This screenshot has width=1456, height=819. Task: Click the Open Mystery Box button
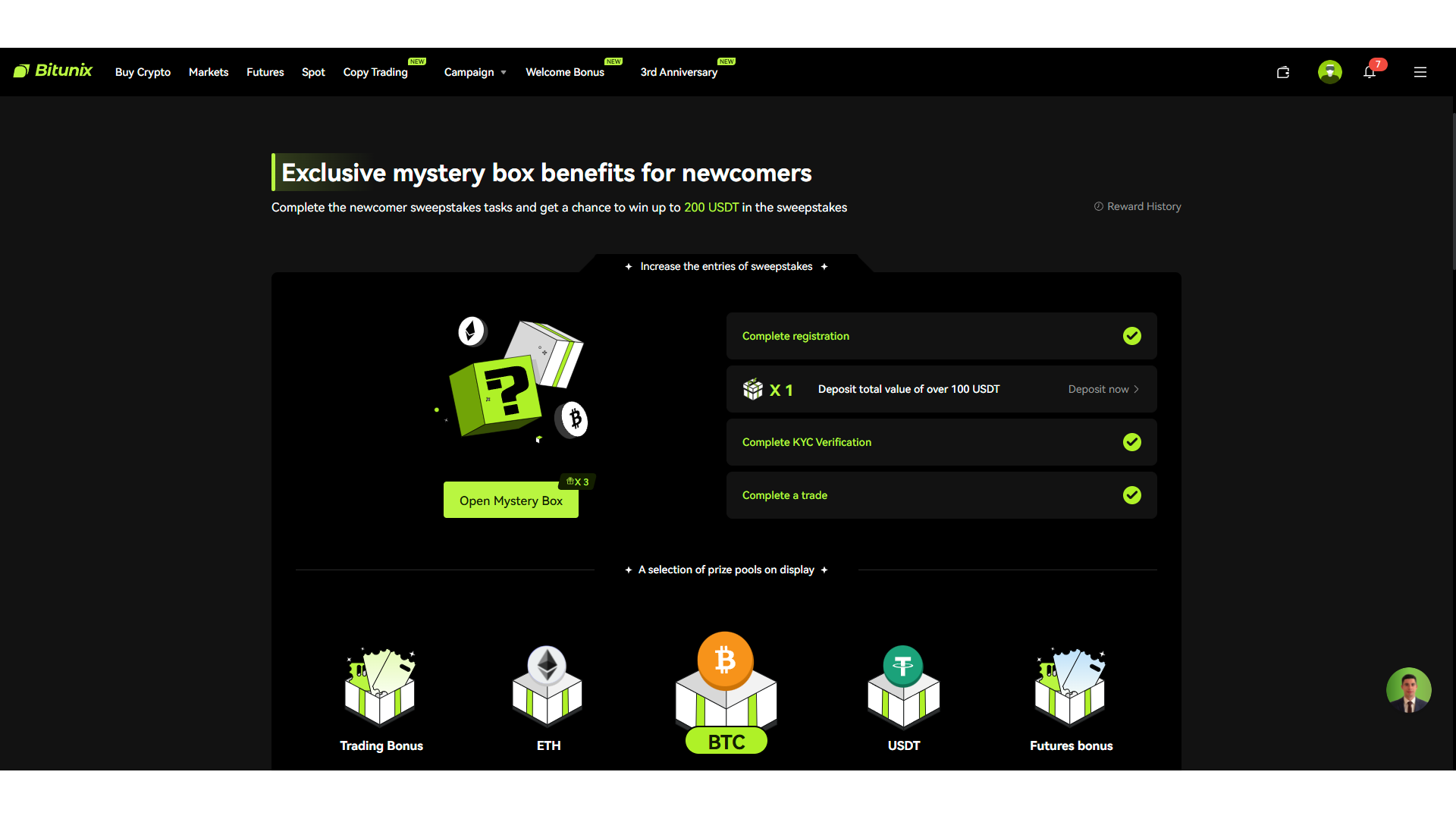click(x=511, y=500)
